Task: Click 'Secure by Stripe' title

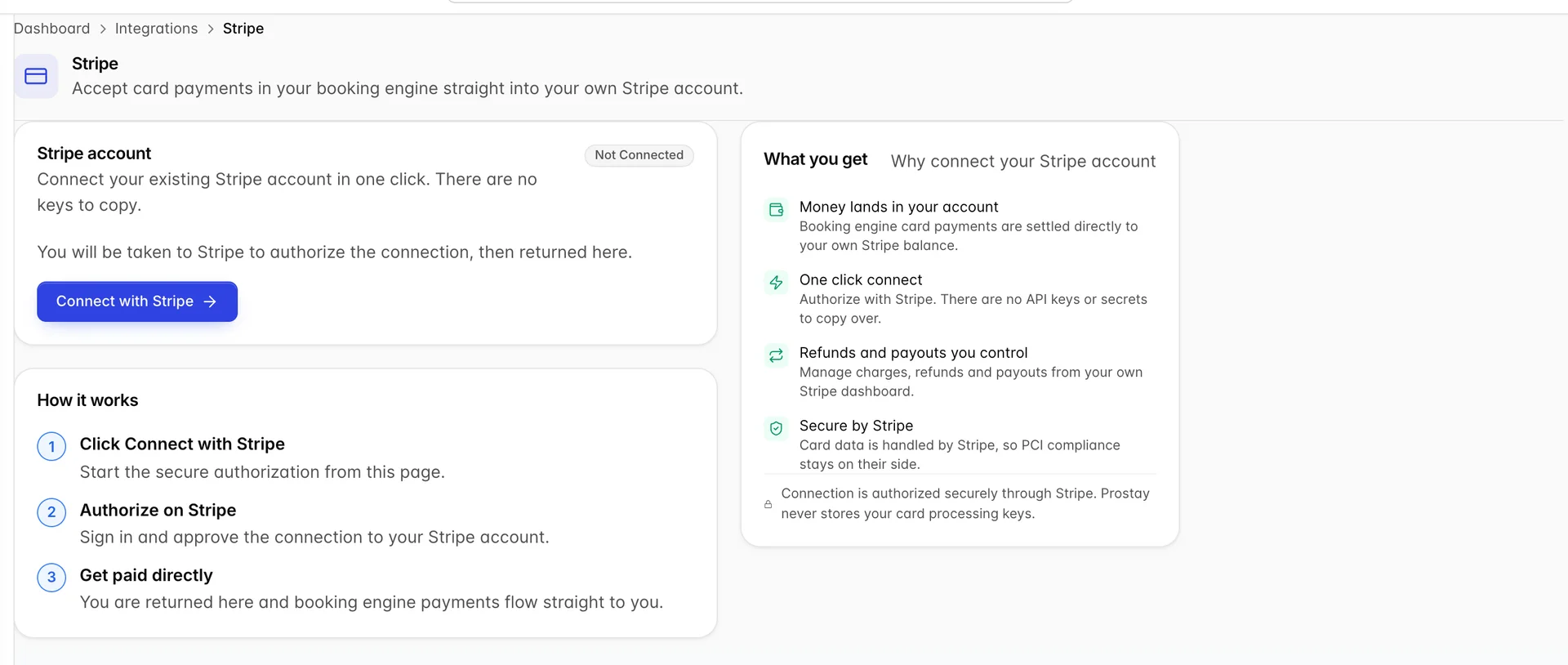Action: pos(856,425)
